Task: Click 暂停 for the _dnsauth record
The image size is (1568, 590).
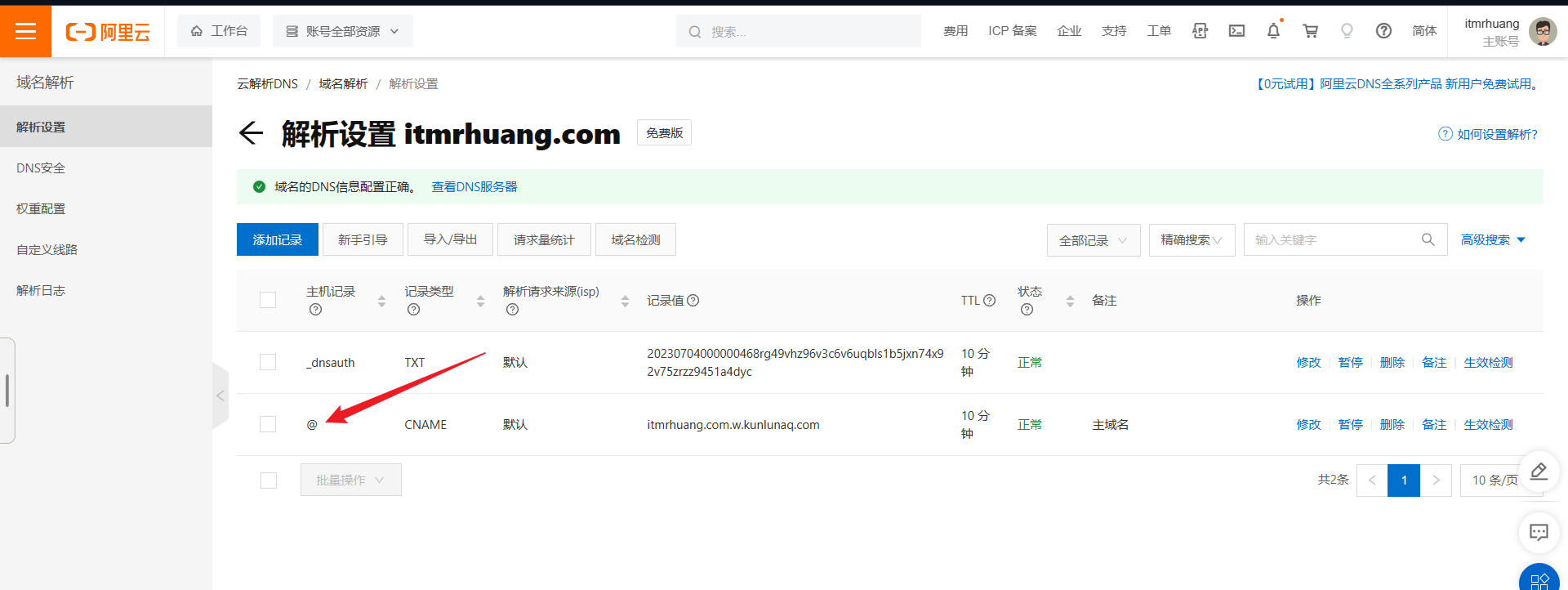Action: point(1351,362)
